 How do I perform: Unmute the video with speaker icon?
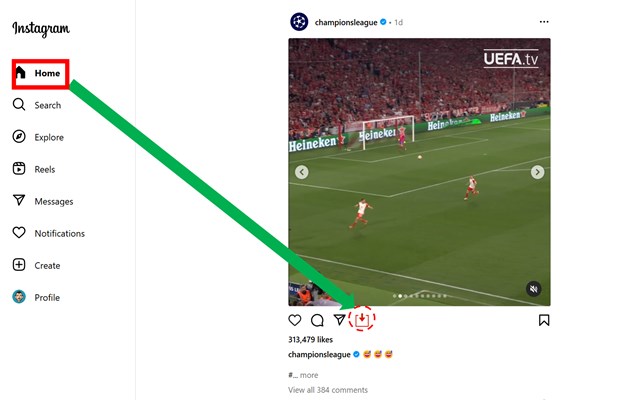[533, 289]
